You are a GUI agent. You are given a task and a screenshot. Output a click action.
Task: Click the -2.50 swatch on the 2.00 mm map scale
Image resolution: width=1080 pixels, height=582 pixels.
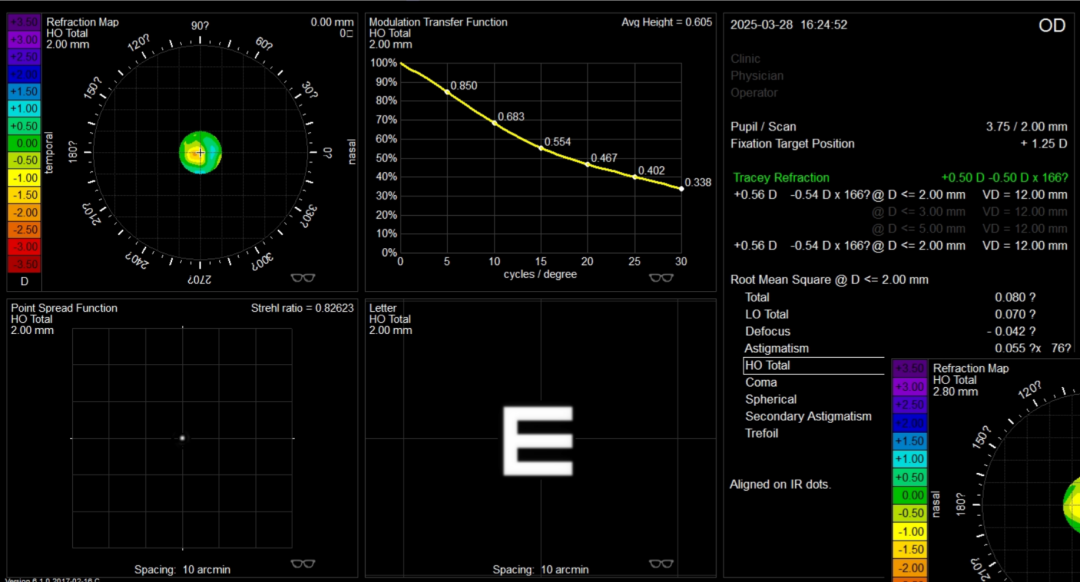24,229
